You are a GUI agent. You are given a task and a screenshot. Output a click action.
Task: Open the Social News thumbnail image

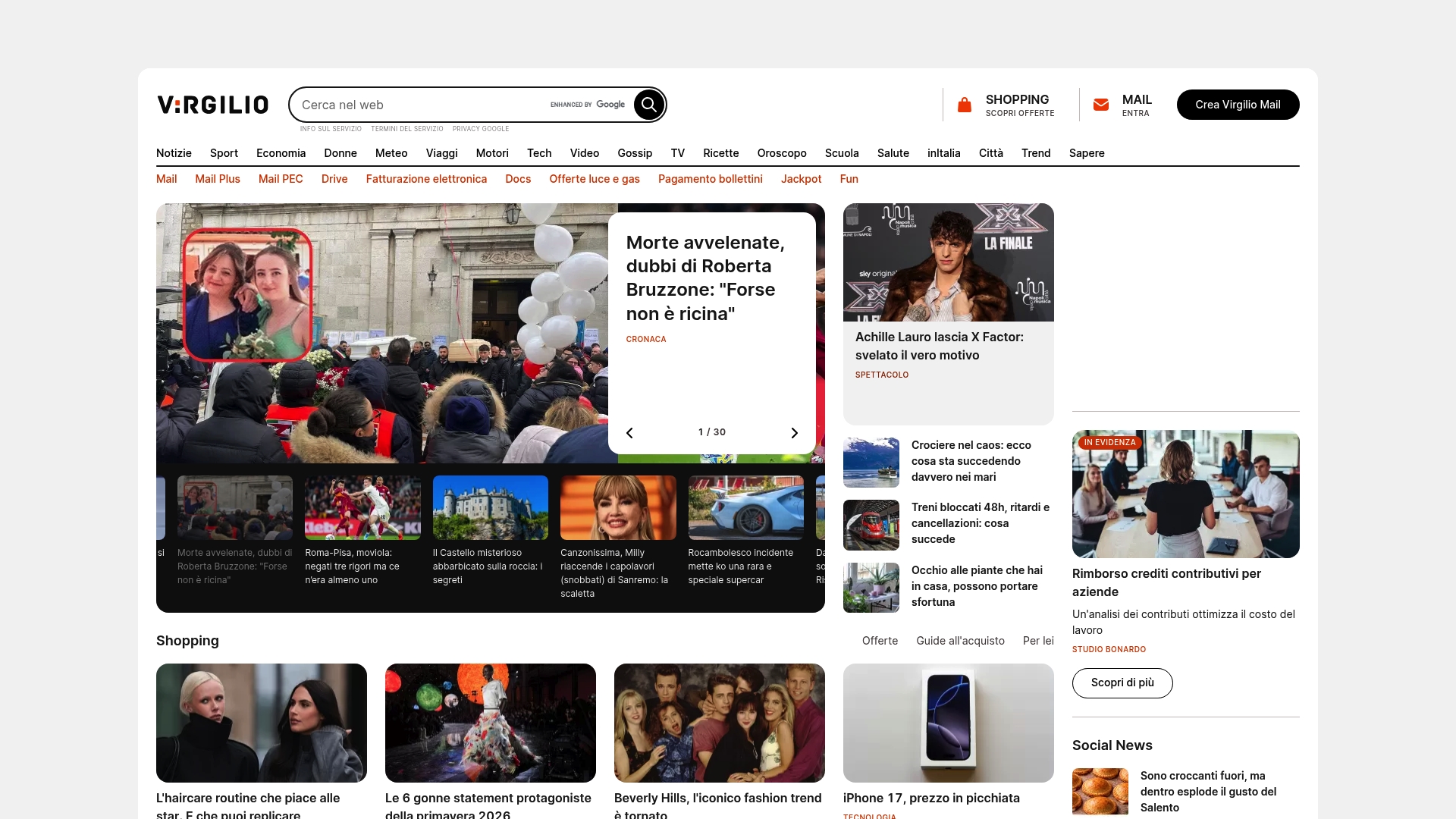coord(1100,791)
